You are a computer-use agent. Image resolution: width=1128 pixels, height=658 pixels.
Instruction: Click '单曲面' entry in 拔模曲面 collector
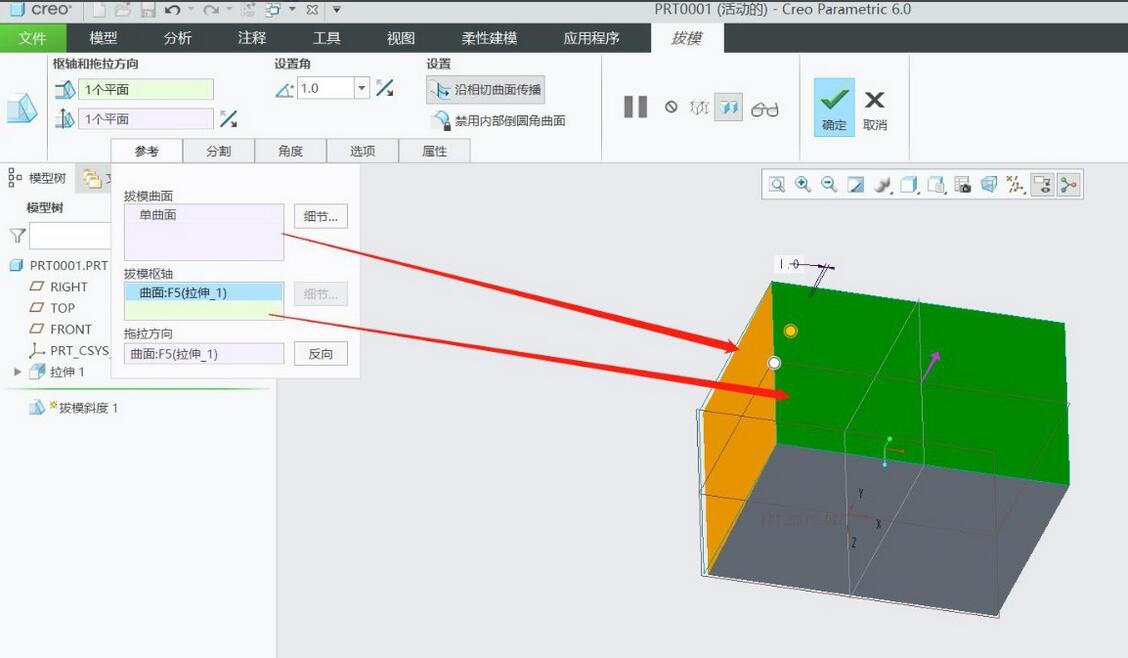158,214
